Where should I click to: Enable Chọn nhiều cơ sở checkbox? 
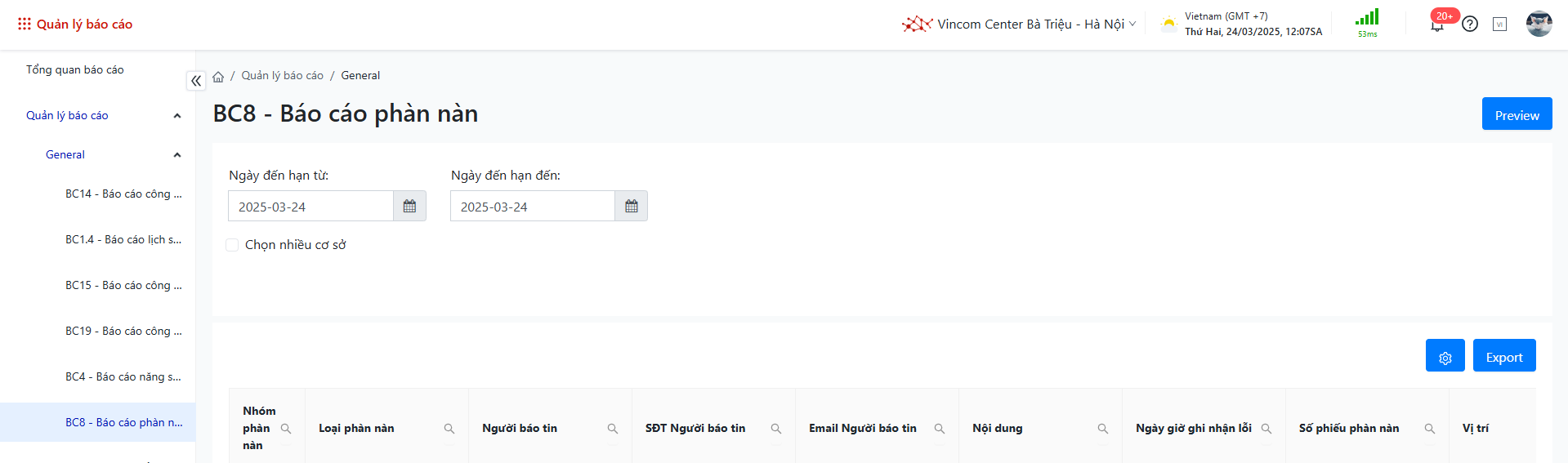click(232, 245)
